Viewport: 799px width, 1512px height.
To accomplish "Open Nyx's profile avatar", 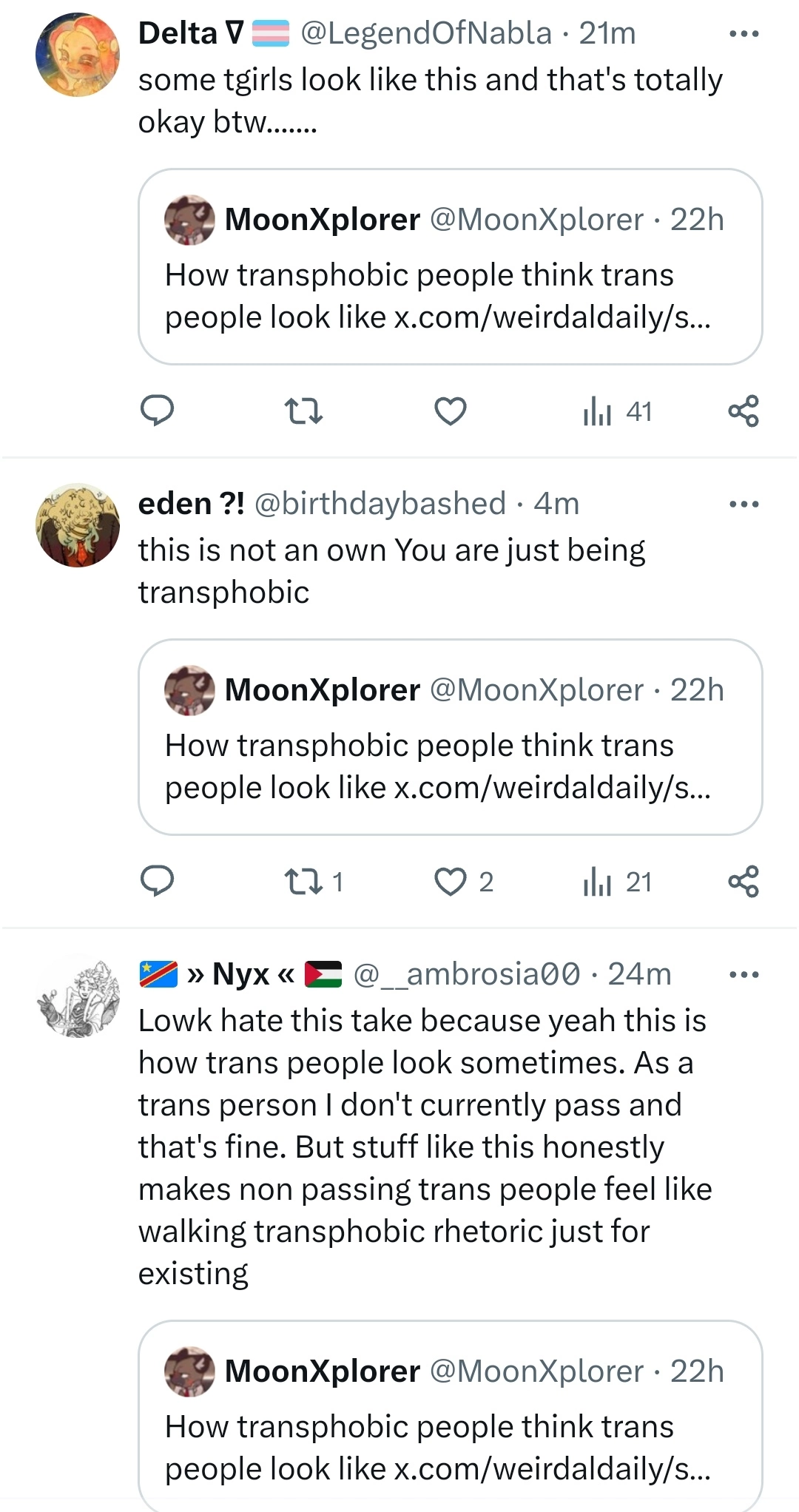I will point(77,996).
